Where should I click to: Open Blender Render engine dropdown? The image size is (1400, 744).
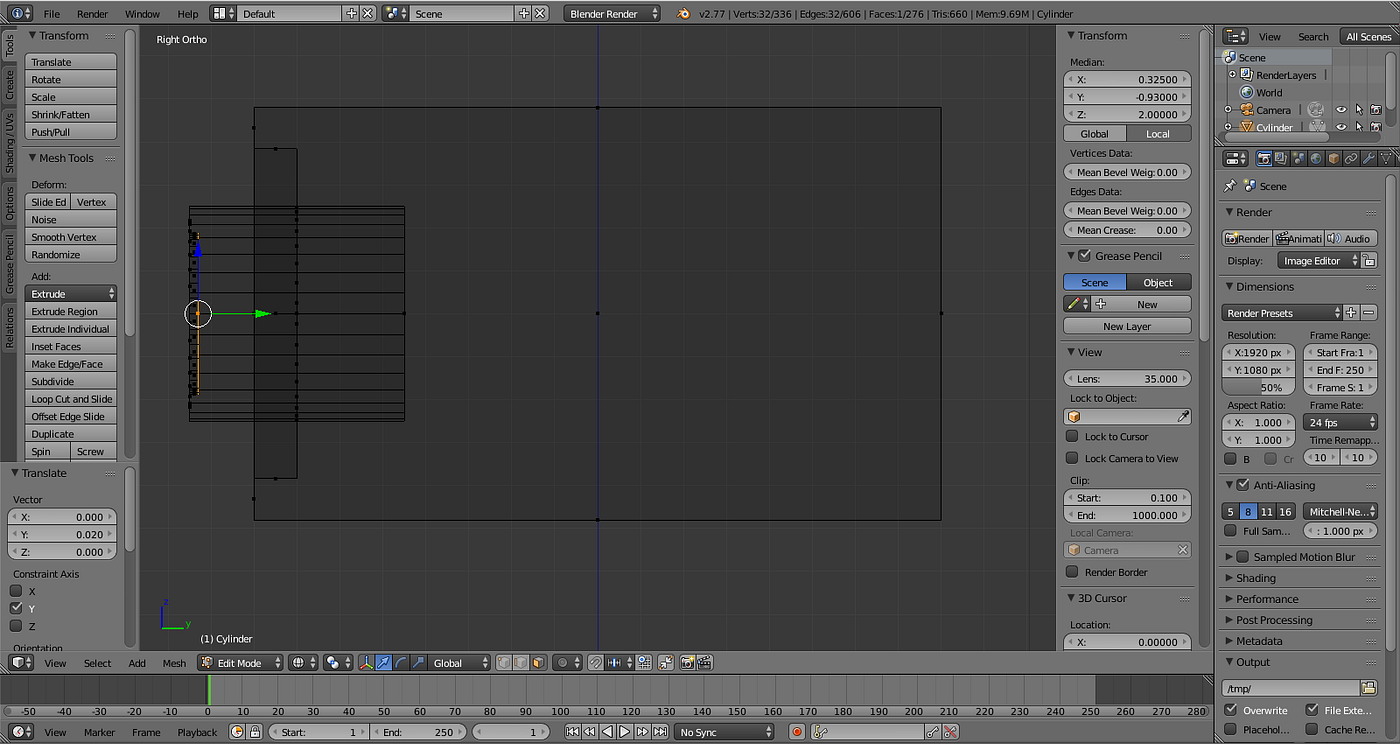coord(612,14)
